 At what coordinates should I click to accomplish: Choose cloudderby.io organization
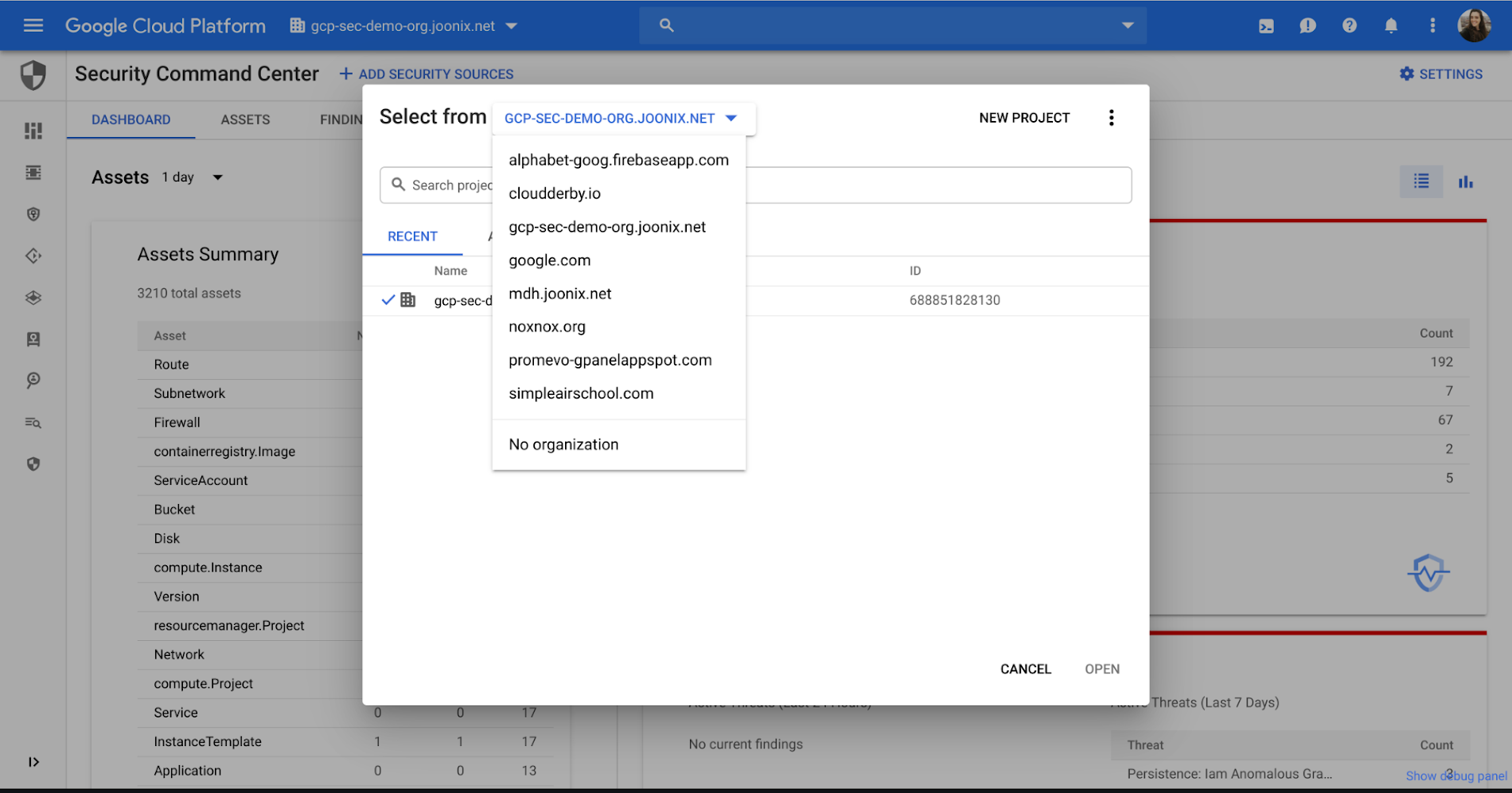click(x=618, y=193)
